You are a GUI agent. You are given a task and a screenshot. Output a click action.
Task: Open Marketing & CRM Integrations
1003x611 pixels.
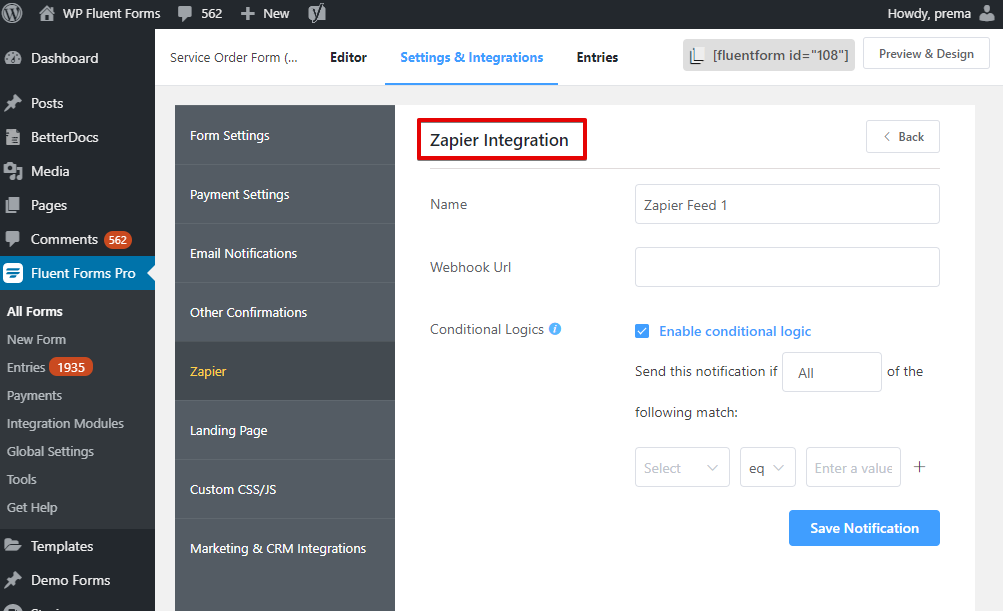click(285, 548)
